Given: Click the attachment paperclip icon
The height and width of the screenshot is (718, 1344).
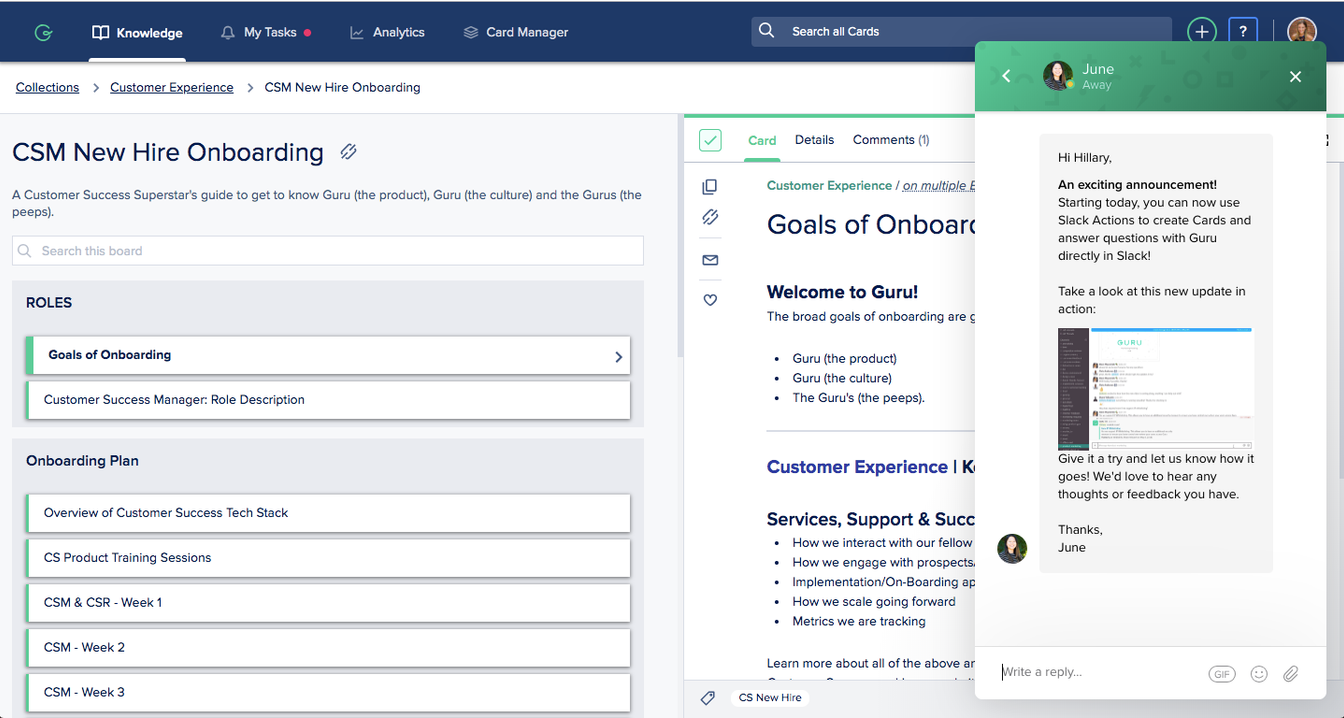Looking at the screenshot, I should point(1291,674).
